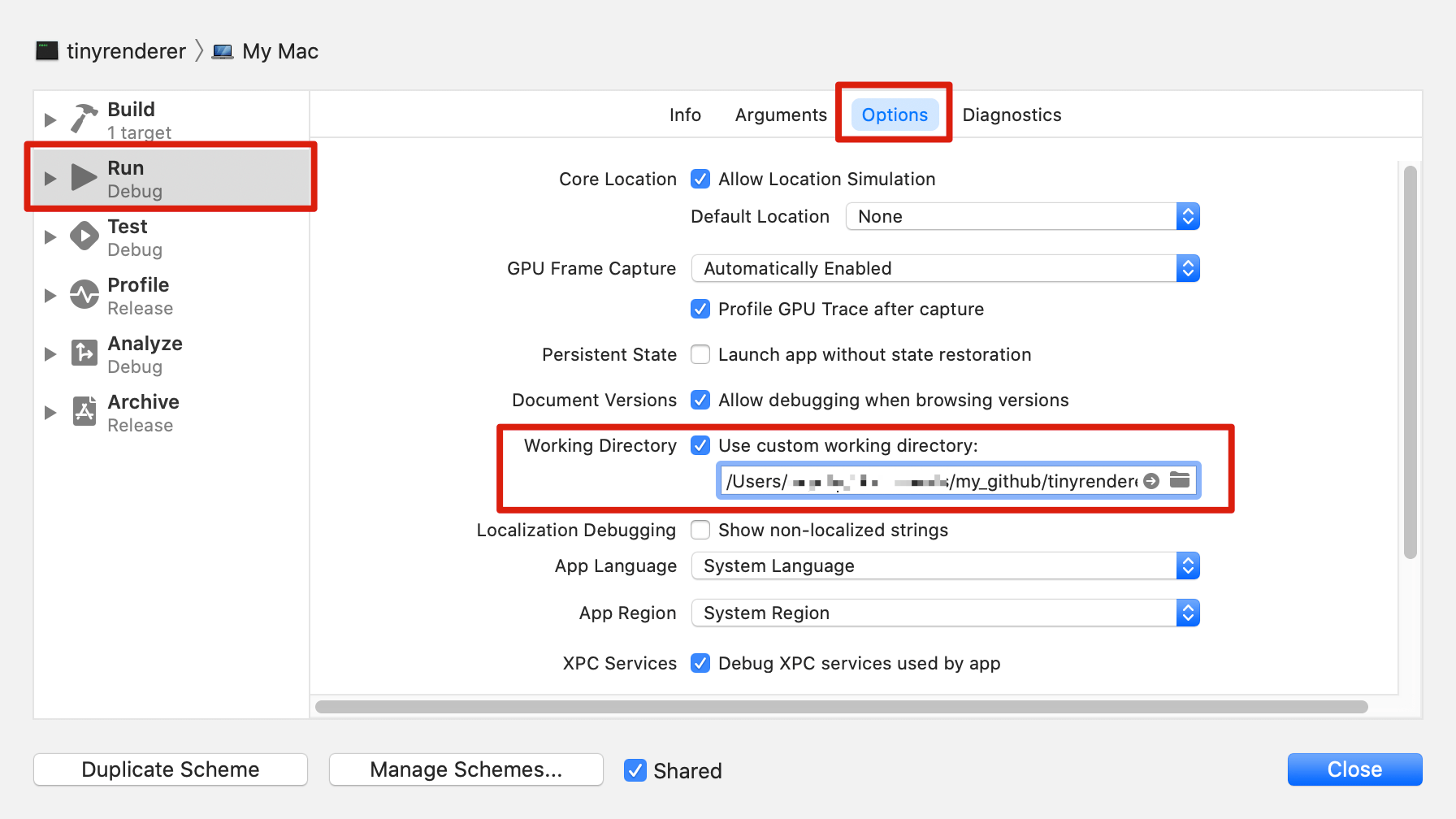
Task: Select the Archive action icon
Action: [x=84, y=411]
